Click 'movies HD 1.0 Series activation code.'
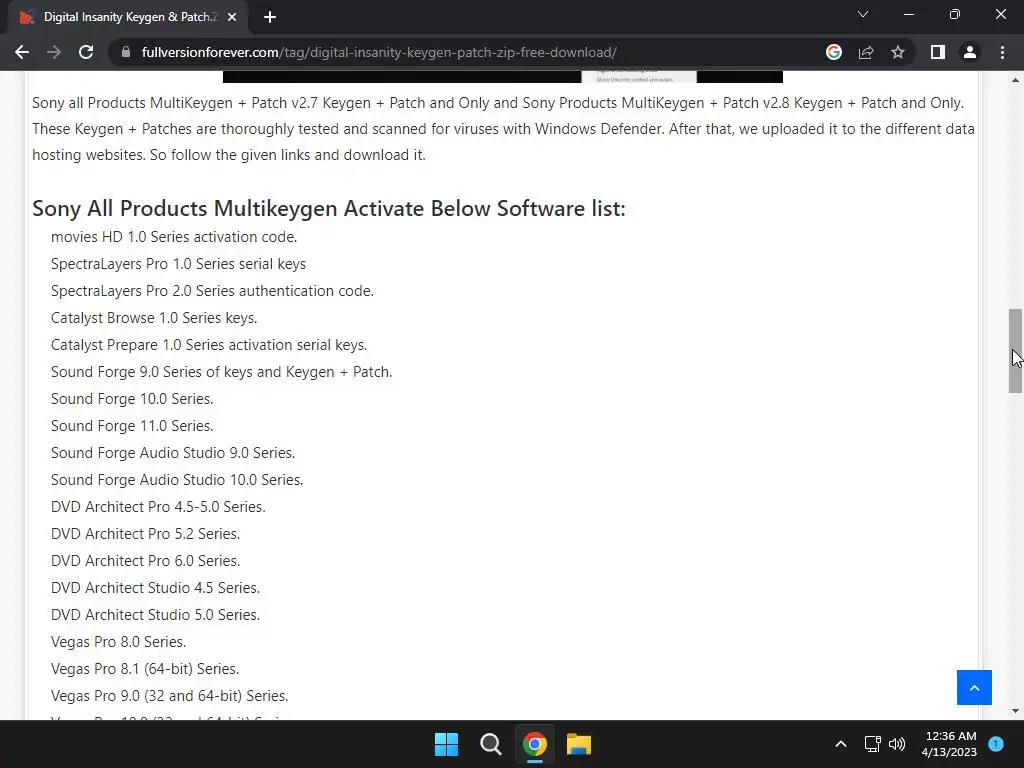 pos(174,236)
